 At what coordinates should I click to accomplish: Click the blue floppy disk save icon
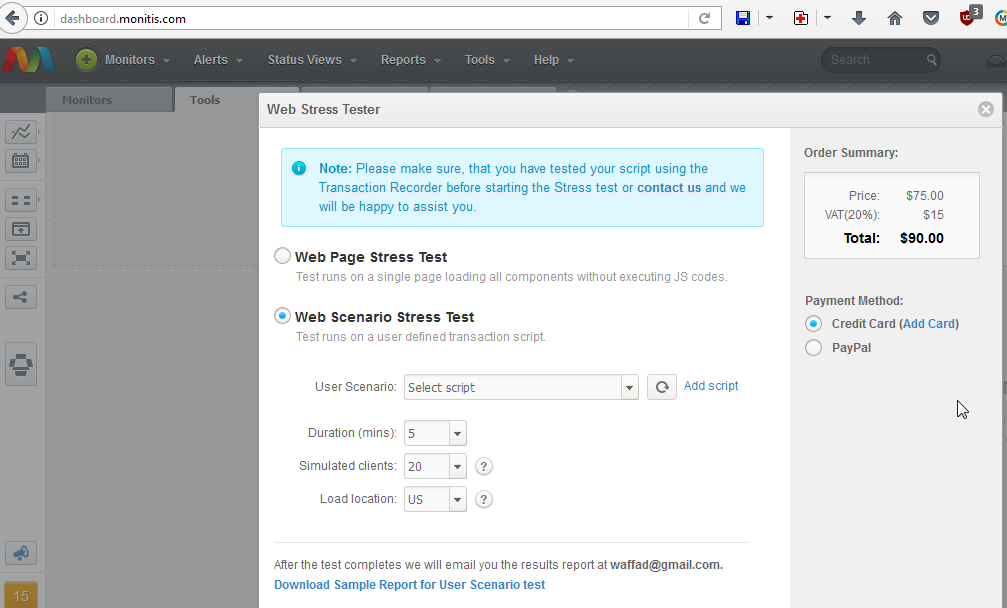tap(743, 18)
